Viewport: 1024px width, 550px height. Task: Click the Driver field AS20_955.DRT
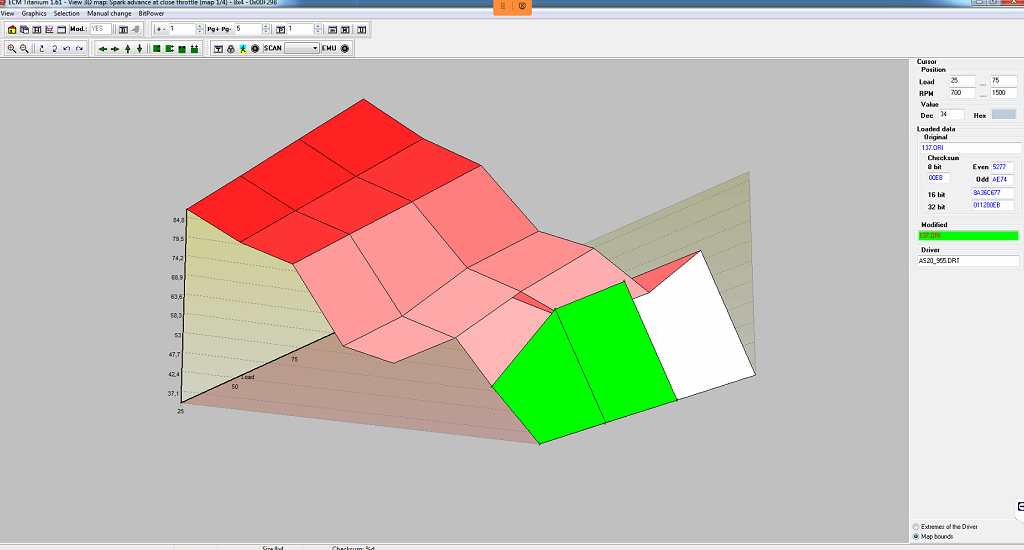(968, 261)
